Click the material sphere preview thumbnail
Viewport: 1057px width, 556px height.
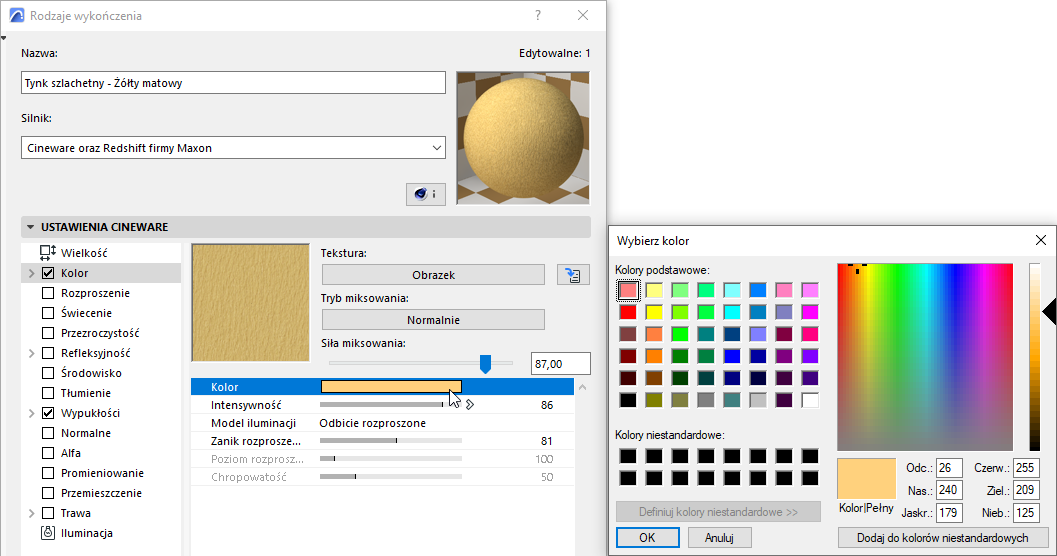click(523, 138)
